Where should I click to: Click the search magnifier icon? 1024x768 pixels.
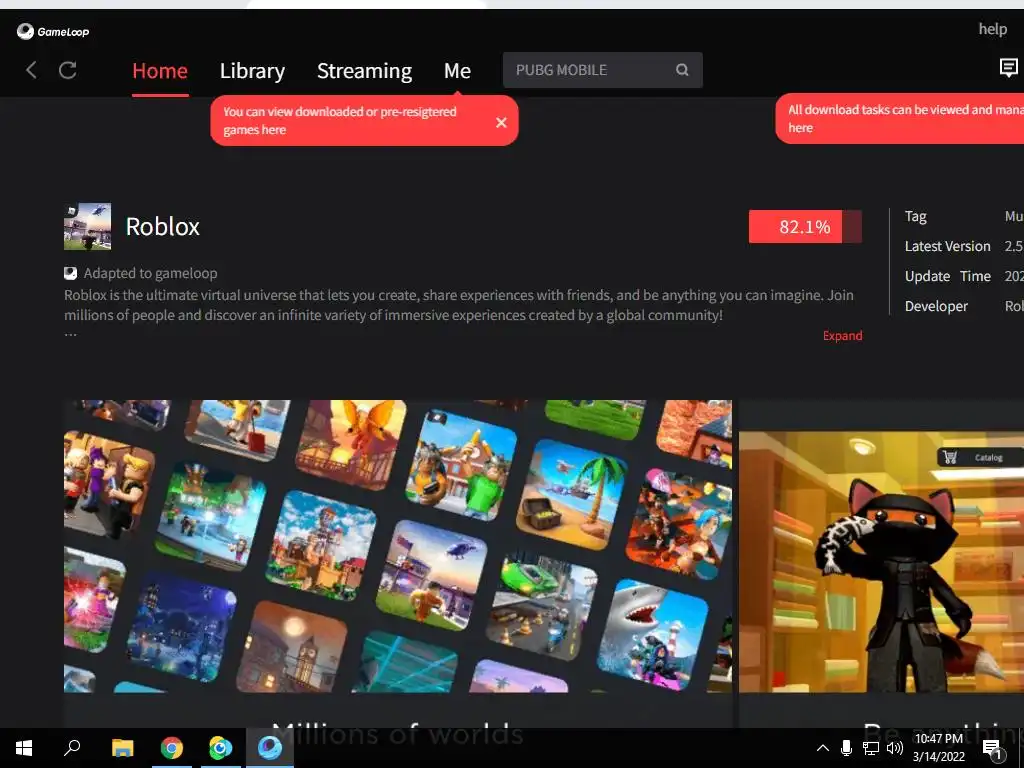tap(682, 70)
